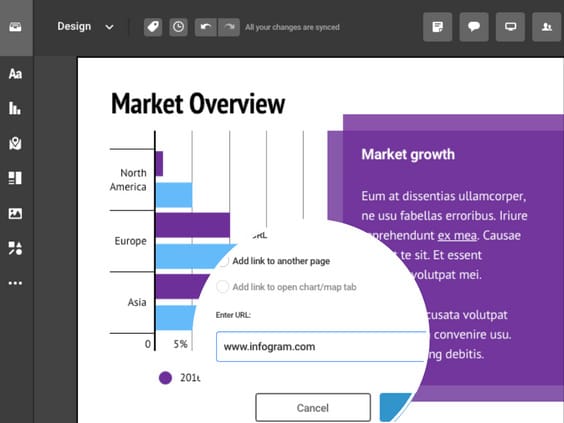The image size is (564, 423).
Task: Undo the last change
Action: [206, 27]
